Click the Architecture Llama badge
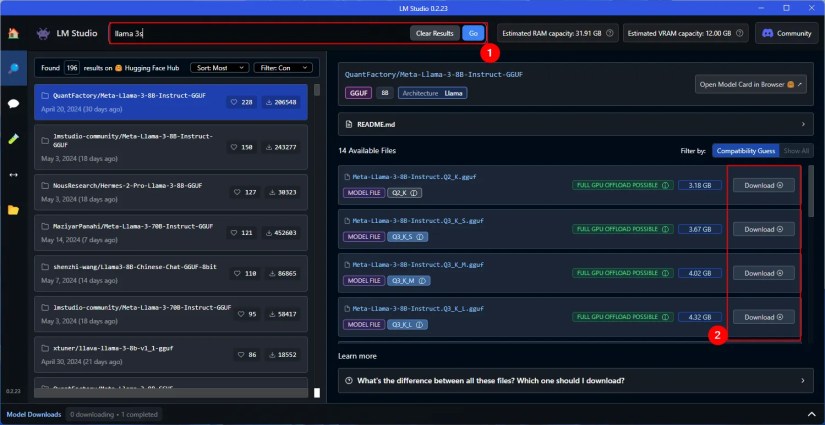The width and height of the screenshot is (825, 425). coord(432,93)
